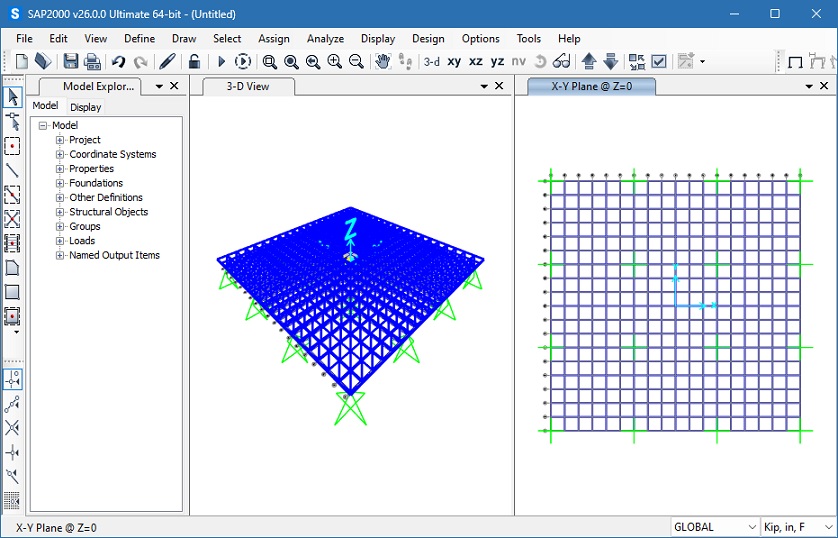Set the view to the xy plane
This screenshot has height=538, width=838.
(x=454, y=61)
